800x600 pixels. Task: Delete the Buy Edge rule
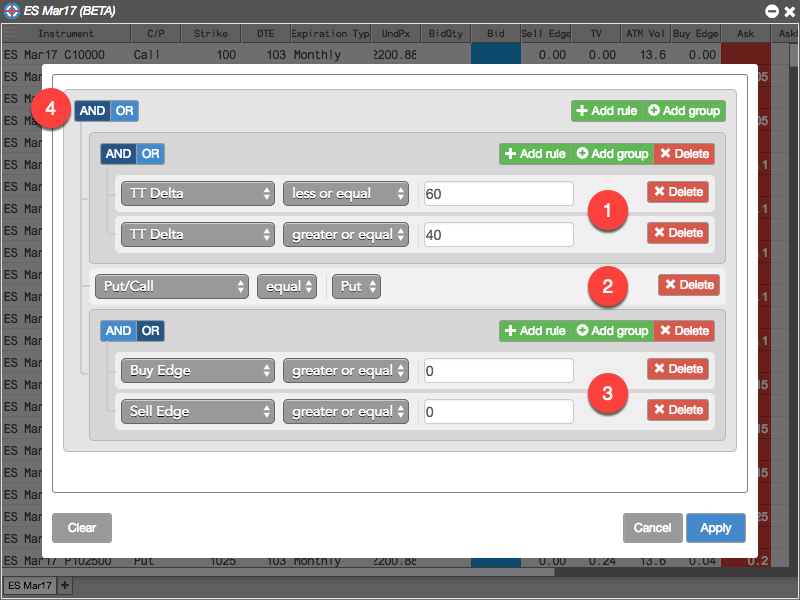678,369
